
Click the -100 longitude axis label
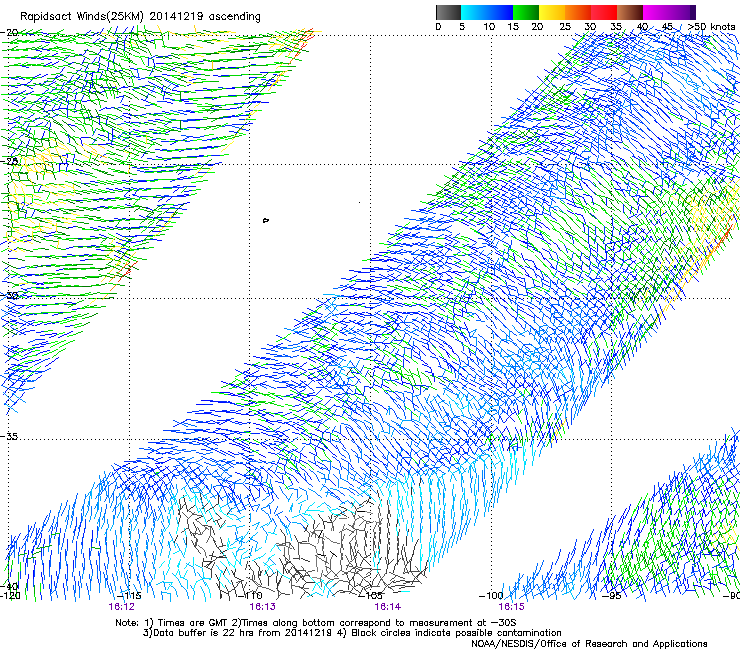[491, 595]
